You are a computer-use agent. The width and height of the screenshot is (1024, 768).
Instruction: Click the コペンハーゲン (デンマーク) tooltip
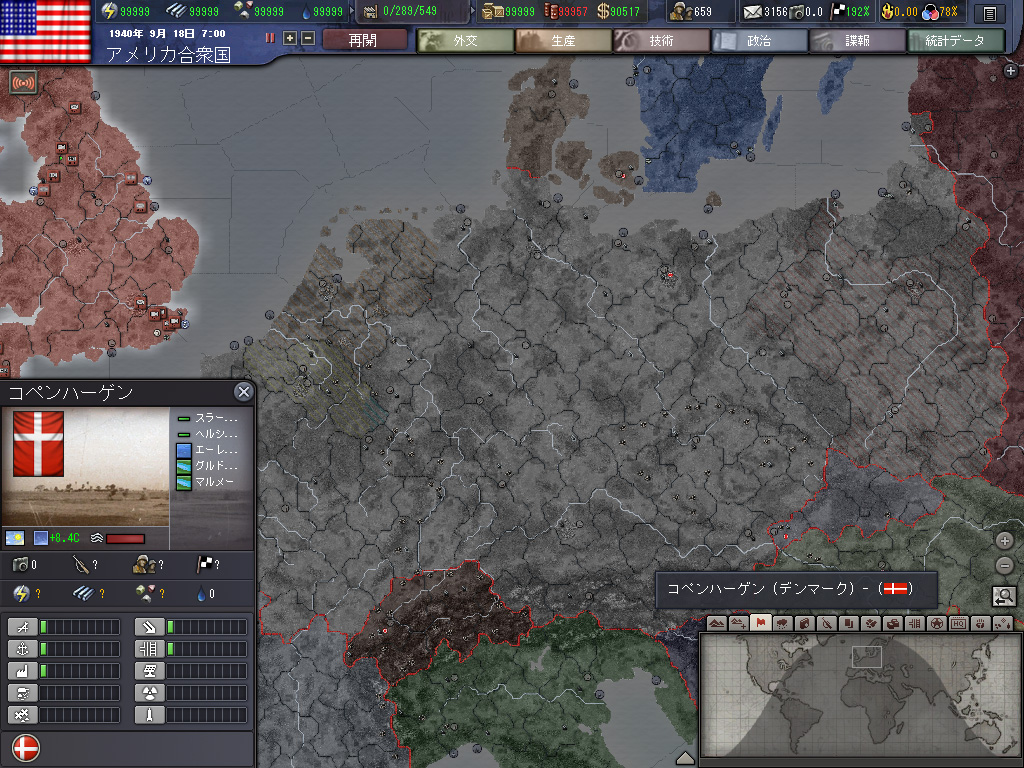tap(796, 589)
